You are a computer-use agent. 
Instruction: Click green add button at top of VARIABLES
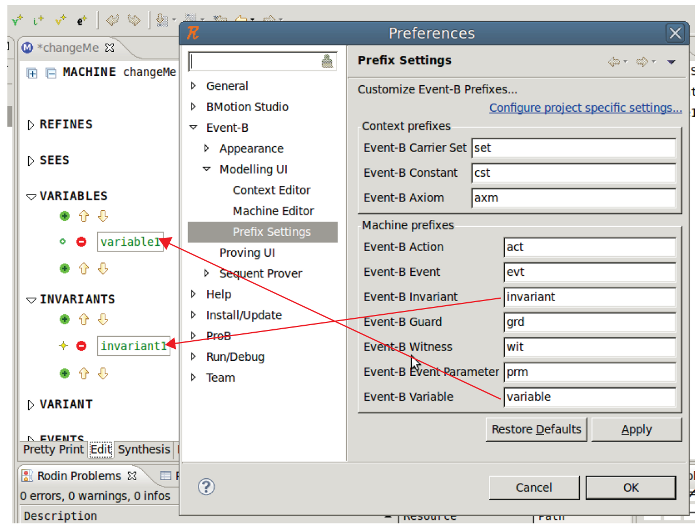pos(65,216)
